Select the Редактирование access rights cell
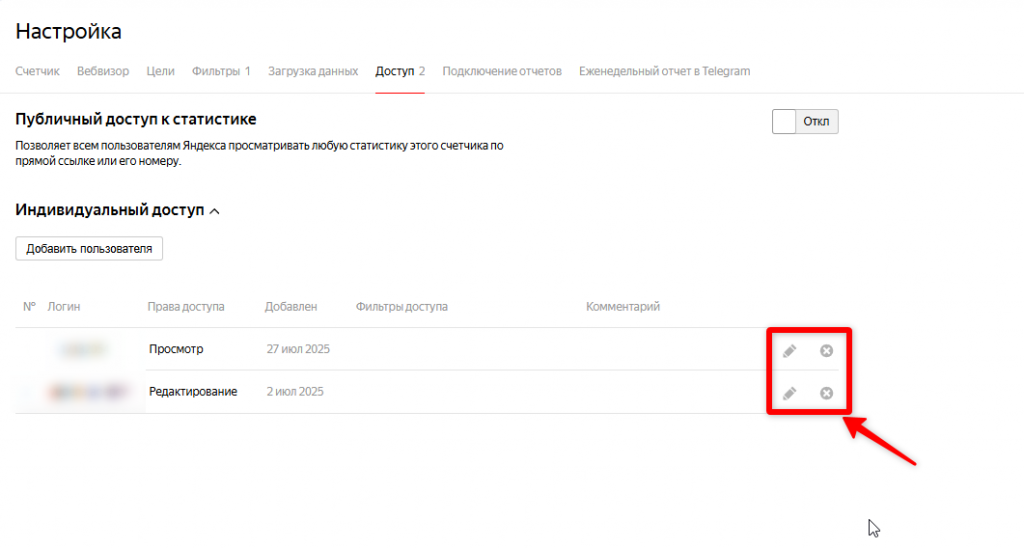The height and width of the screenshot is (549, 1024). (x=193, y=392)
